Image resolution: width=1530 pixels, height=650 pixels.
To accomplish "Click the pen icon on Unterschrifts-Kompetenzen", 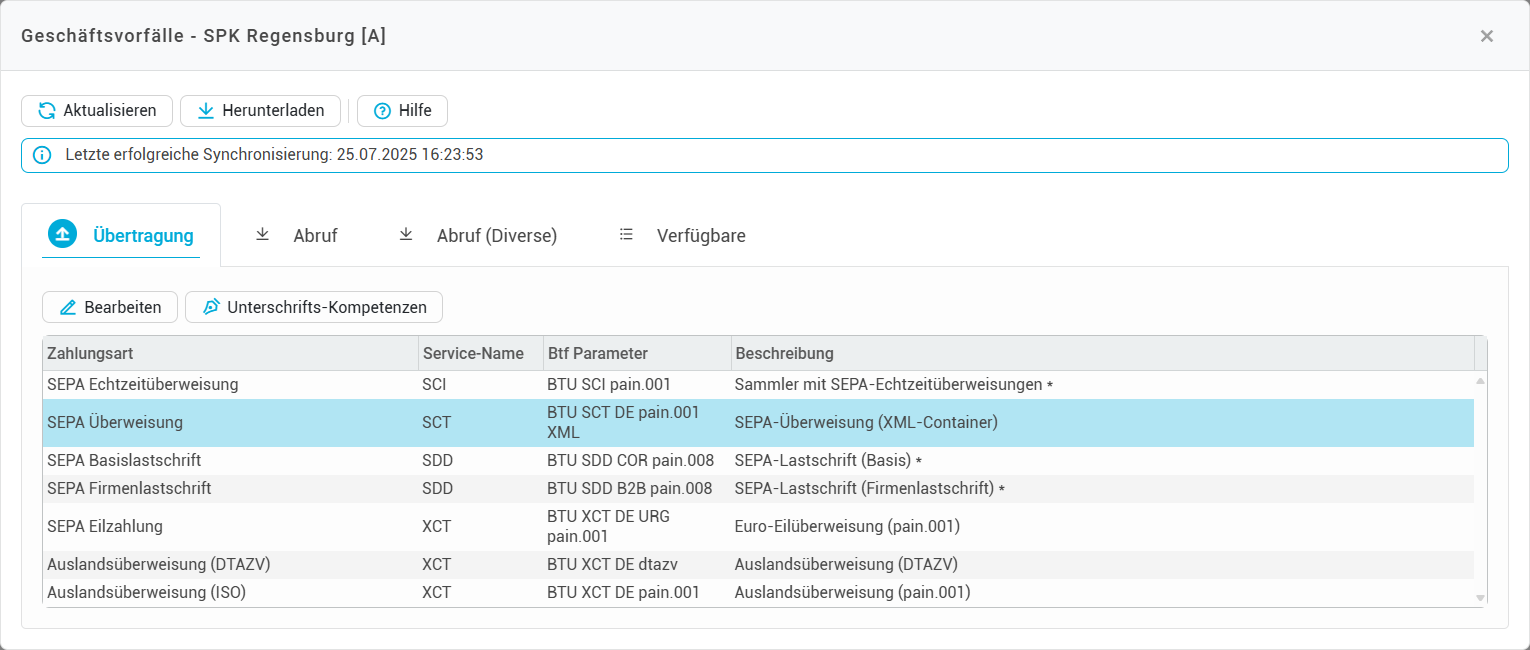I will [211, 307].
